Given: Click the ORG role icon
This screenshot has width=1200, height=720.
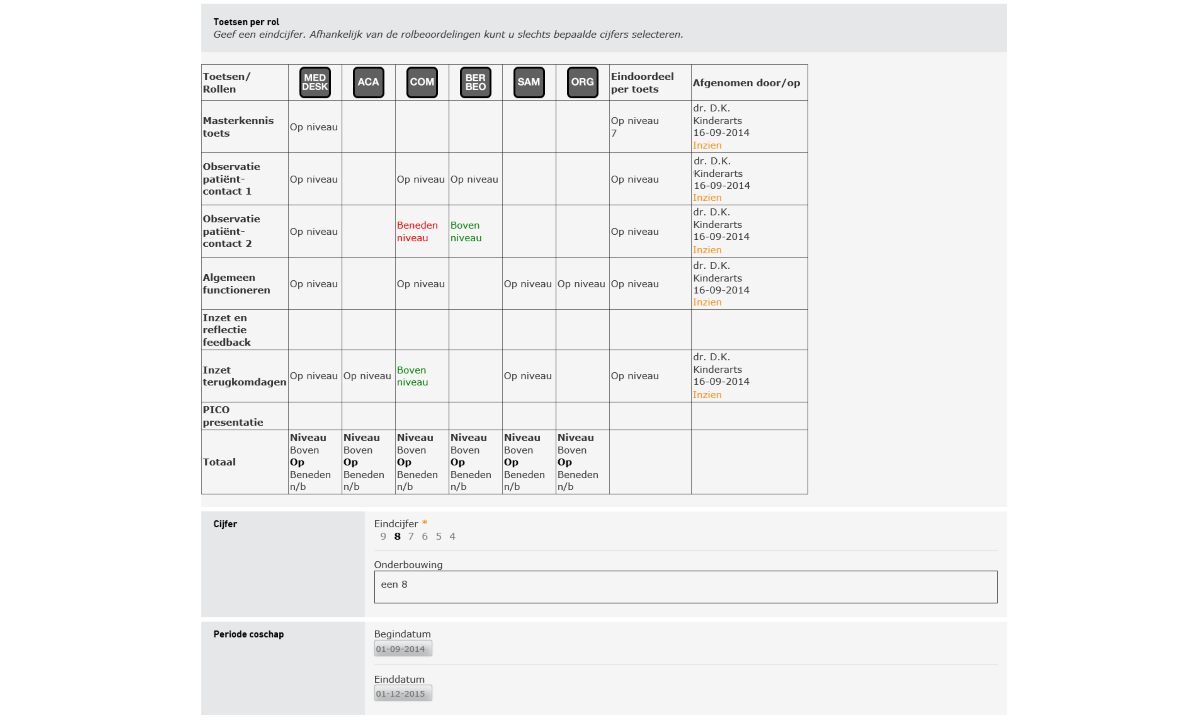Looking at the screenshot, I should click(x=582, y=82).
